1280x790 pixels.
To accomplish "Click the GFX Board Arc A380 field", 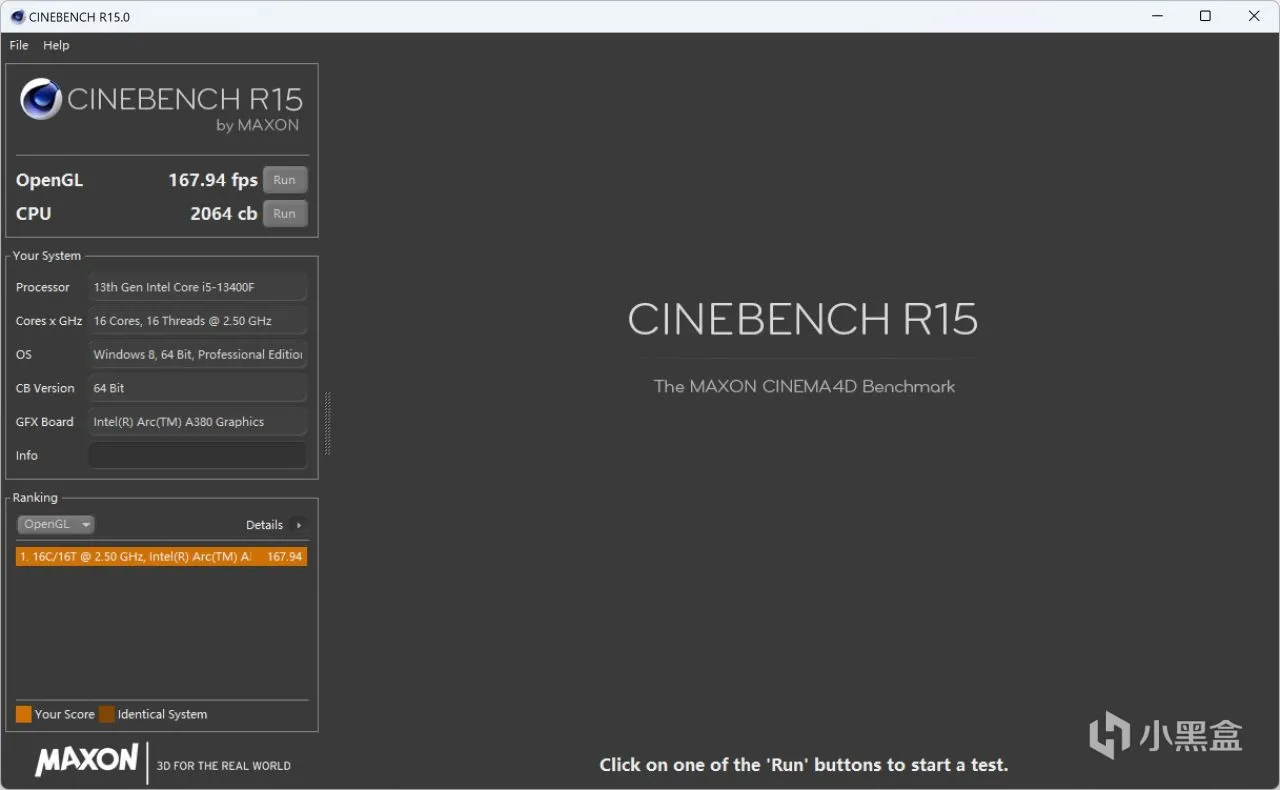I will coord(198,422).
